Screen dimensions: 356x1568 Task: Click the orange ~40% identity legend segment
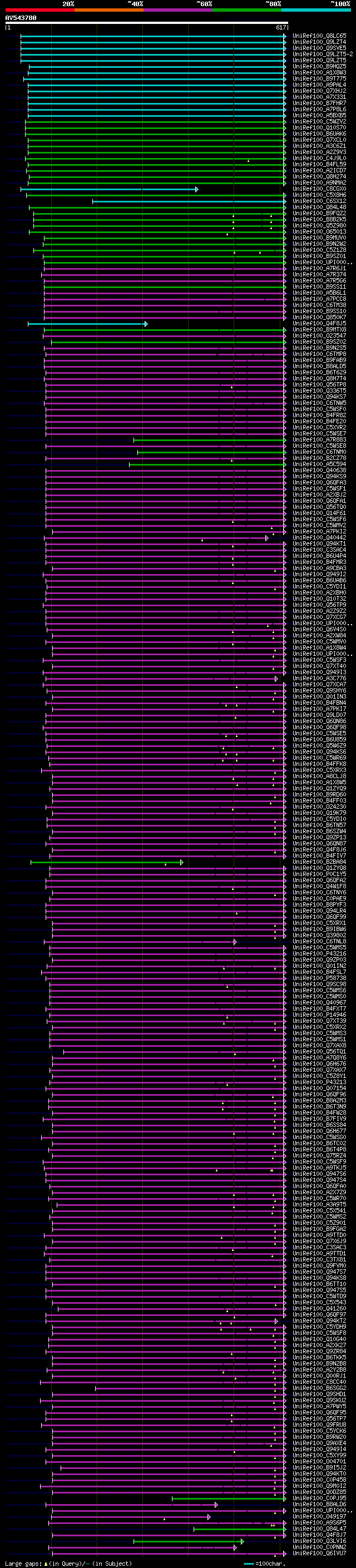[109, 10]
